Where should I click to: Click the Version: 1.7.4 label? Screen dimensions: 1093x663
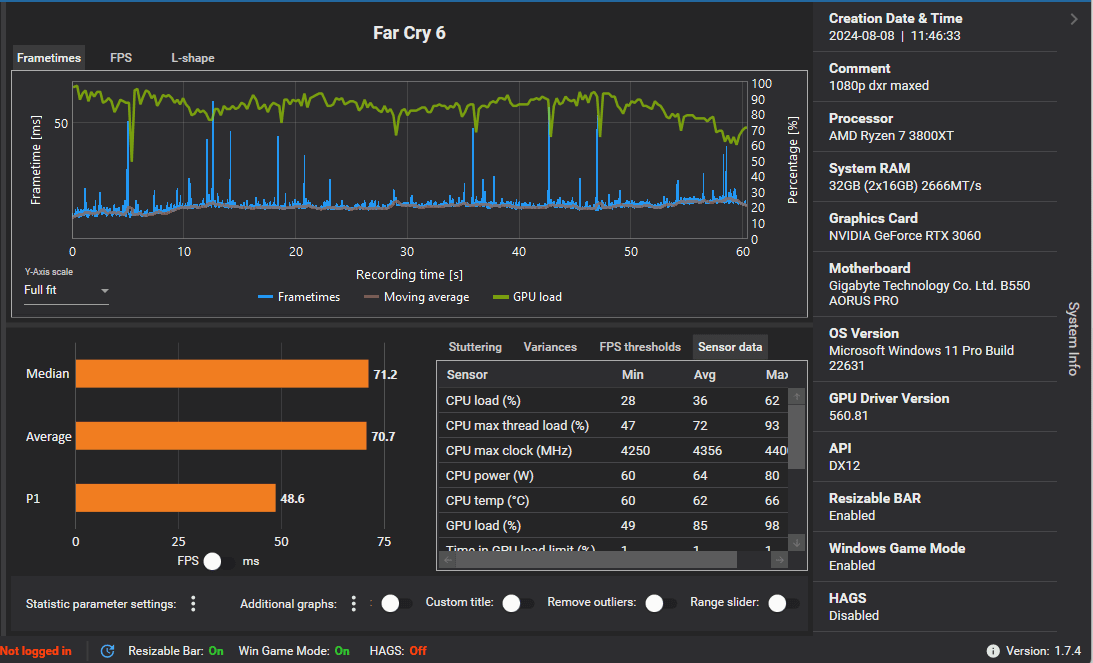[1043, 651]
